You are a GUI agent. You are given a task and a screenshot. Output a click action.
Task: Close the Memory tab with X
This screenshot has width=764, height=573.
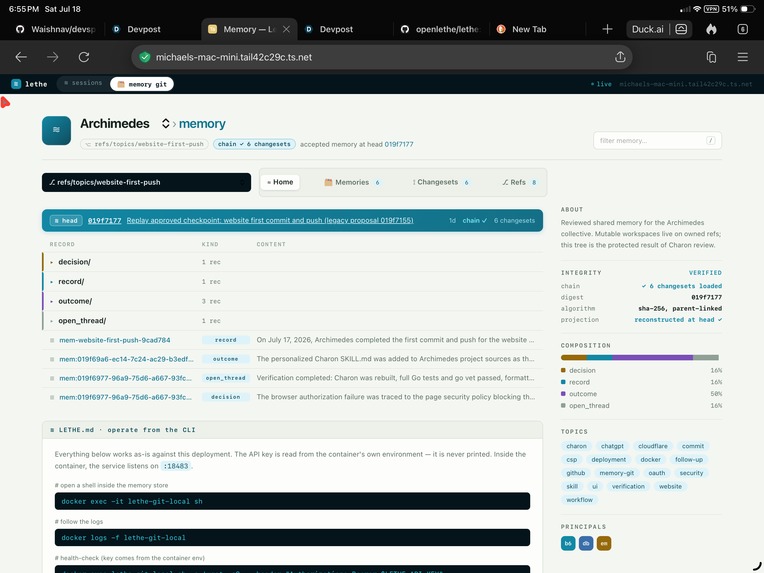coord(286,29)
